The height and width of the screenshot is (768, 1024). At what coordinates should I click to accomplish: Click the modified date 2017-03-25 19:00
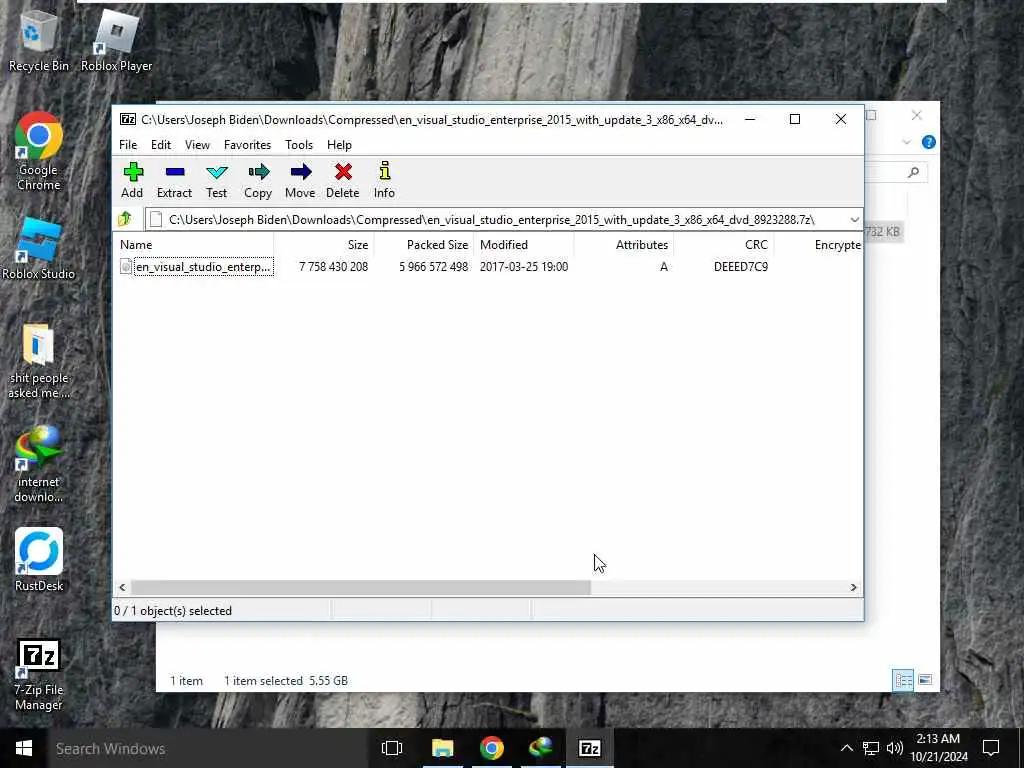524,266
